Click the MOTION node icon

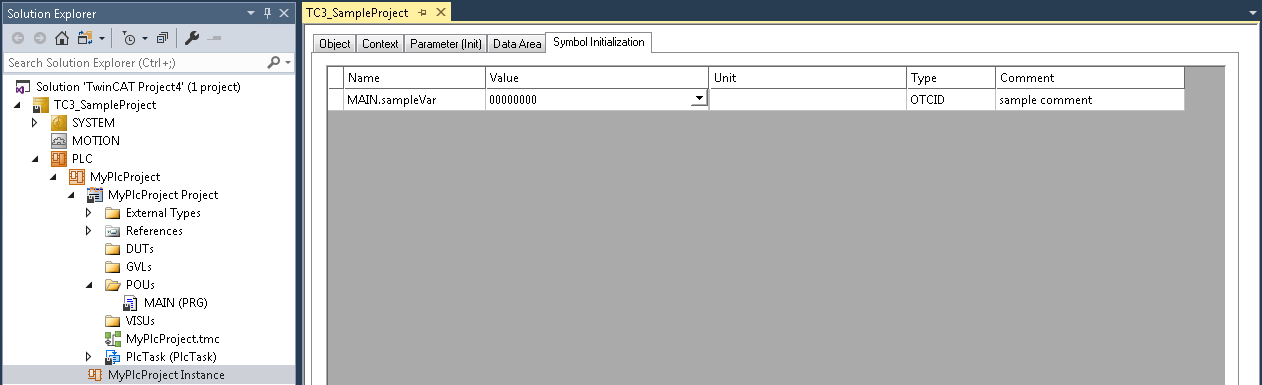(58, 141)
